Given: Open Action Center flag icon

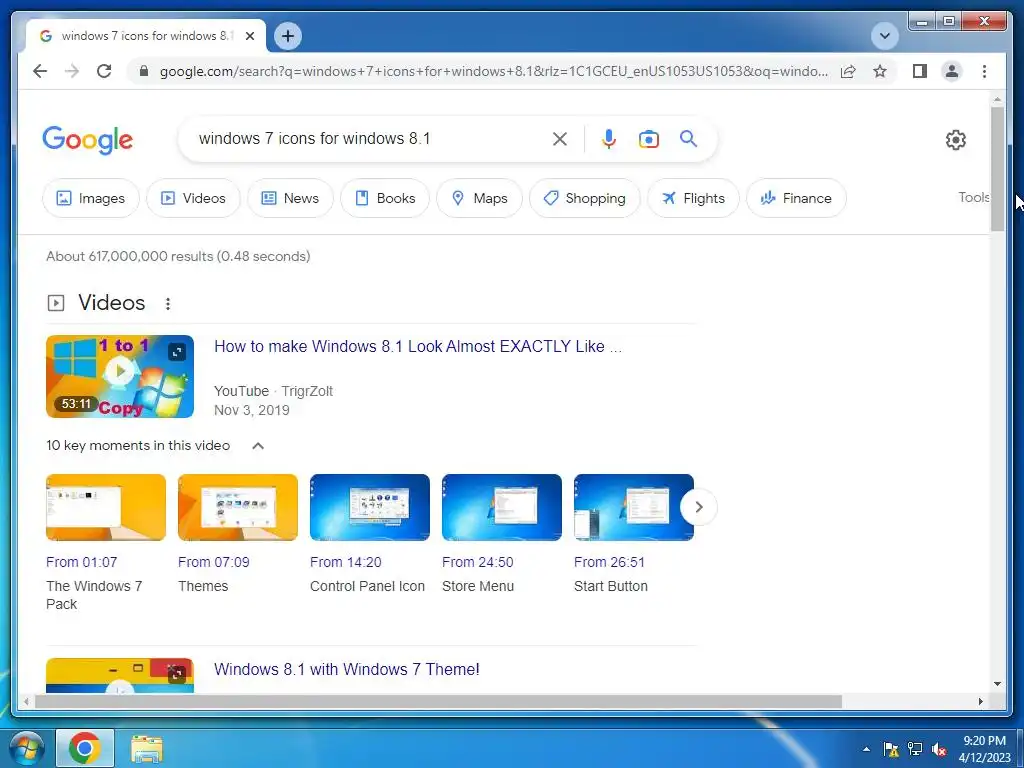Looking at the screenshot, I should (x=891, y=749).
